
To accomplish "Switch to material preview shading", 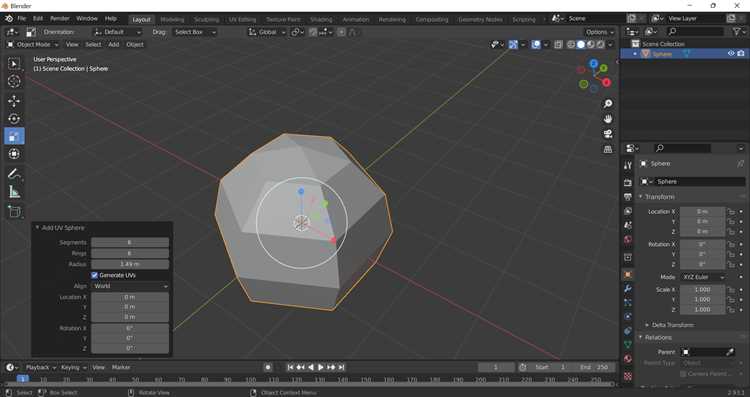I will click(x=591, y=44).
